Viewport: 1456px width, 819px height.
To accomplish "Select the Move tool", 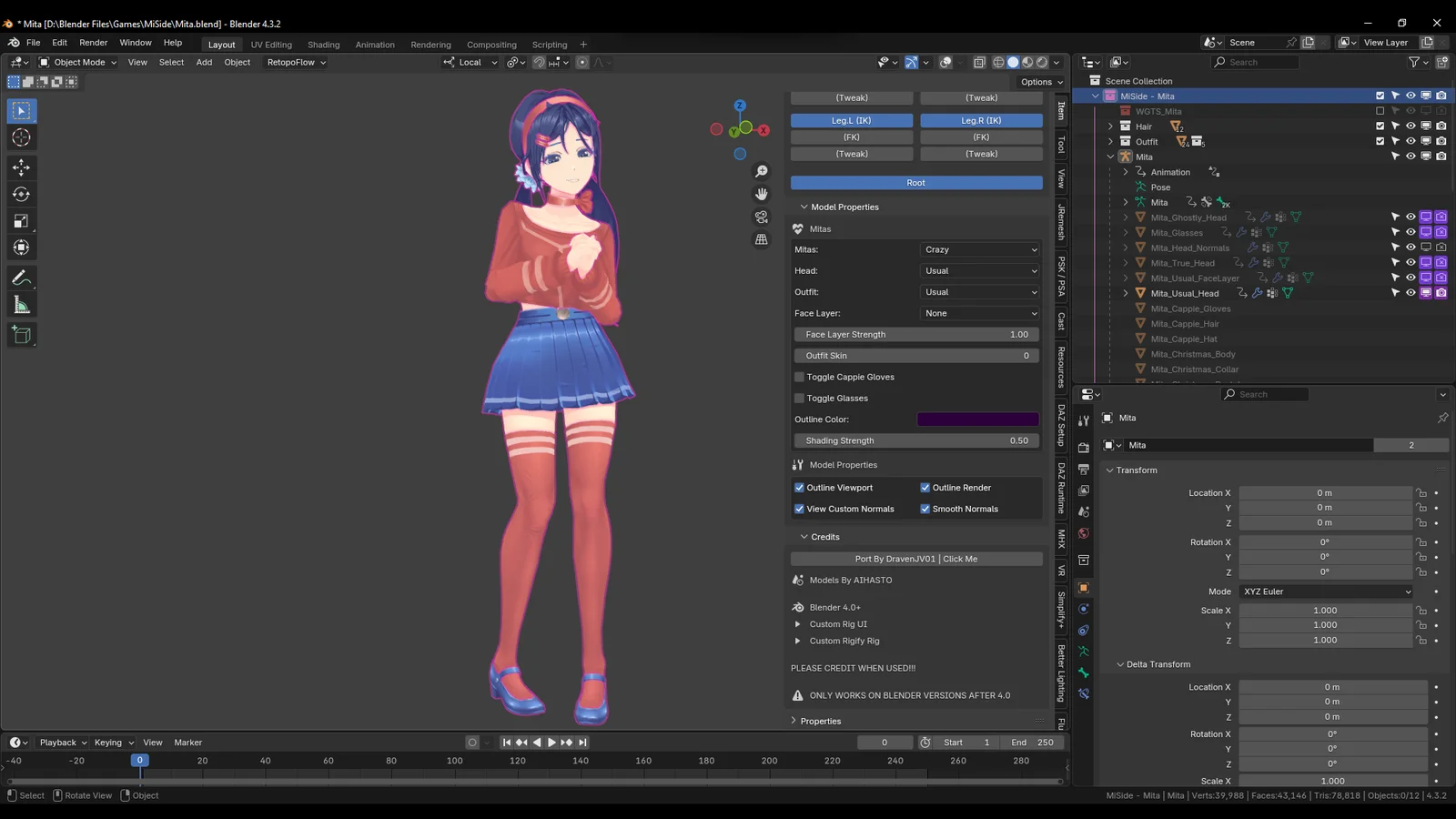I will click(21, 167).
